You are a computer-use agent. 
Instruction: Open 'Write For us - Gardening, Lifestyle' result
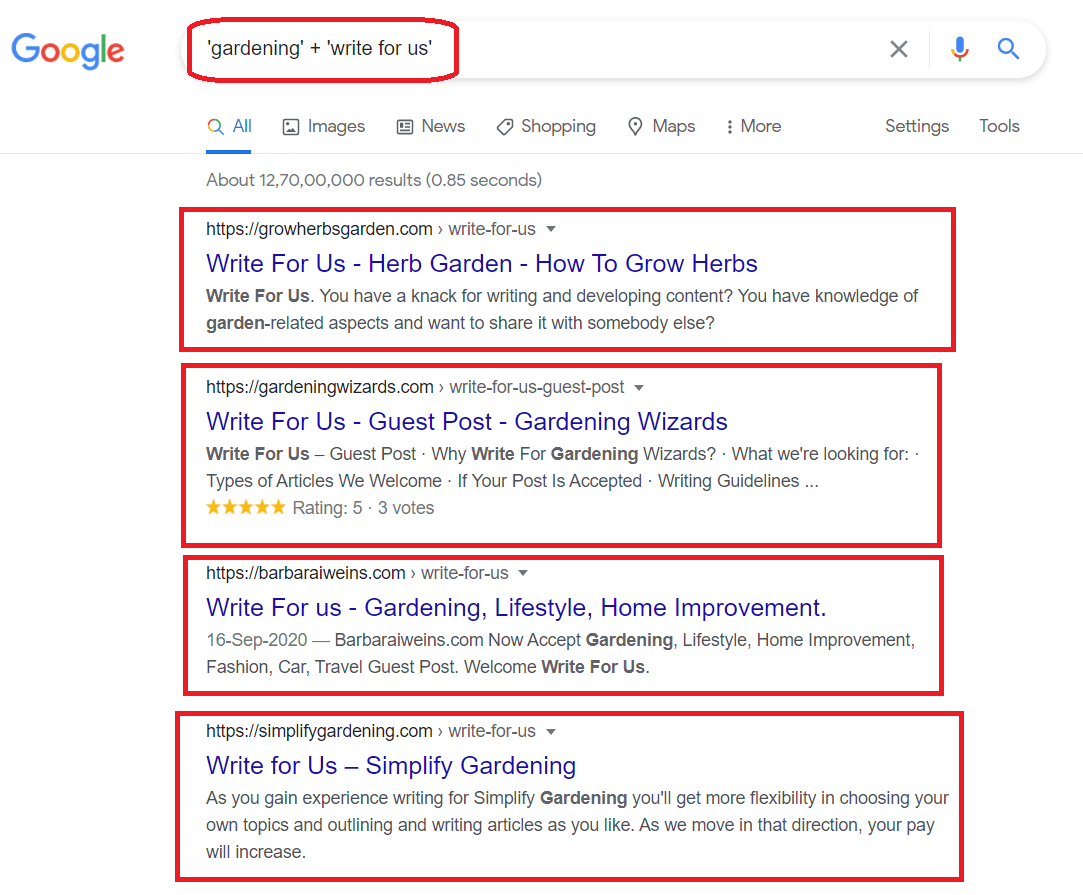tap(516, 608)
